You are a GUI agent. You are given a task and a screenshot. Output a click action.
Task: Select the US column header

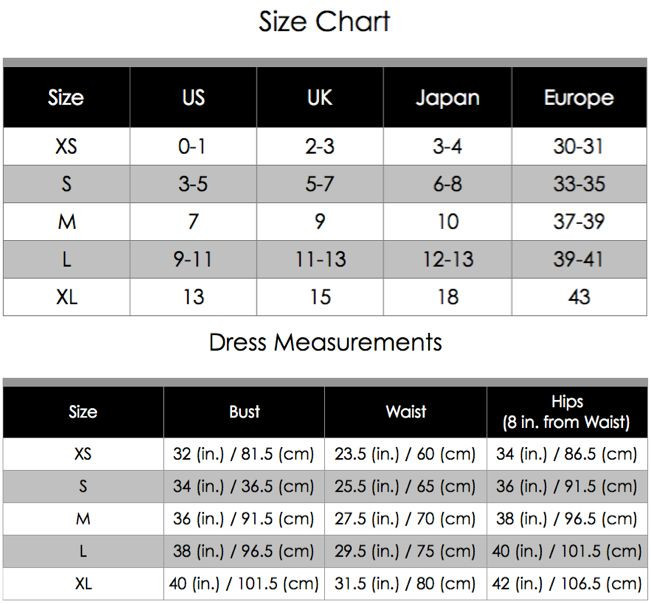tap(193, 97)
